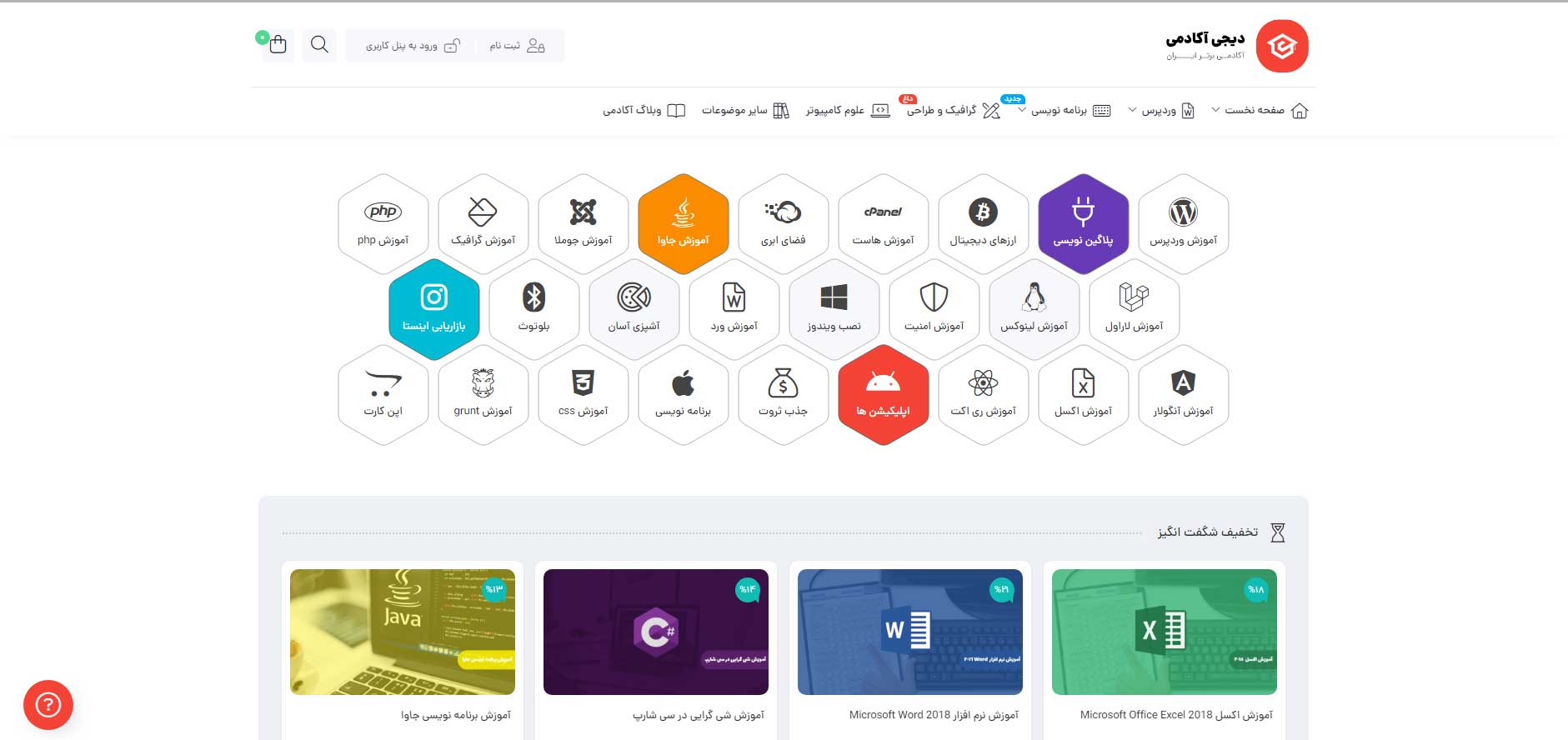Select the red اپلیکیشن ها Android hexagon

pos(883,394)
